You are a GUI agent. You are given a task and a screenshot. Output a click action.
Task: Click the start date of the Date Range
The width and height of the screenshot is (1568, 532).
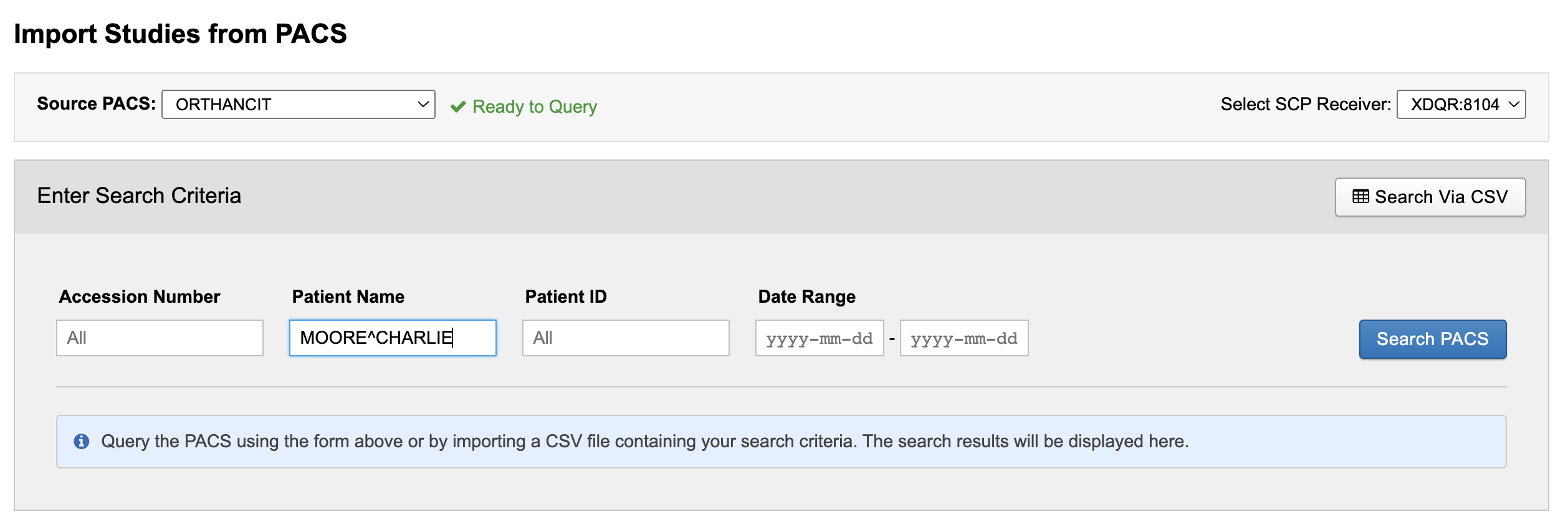(820, 338)
